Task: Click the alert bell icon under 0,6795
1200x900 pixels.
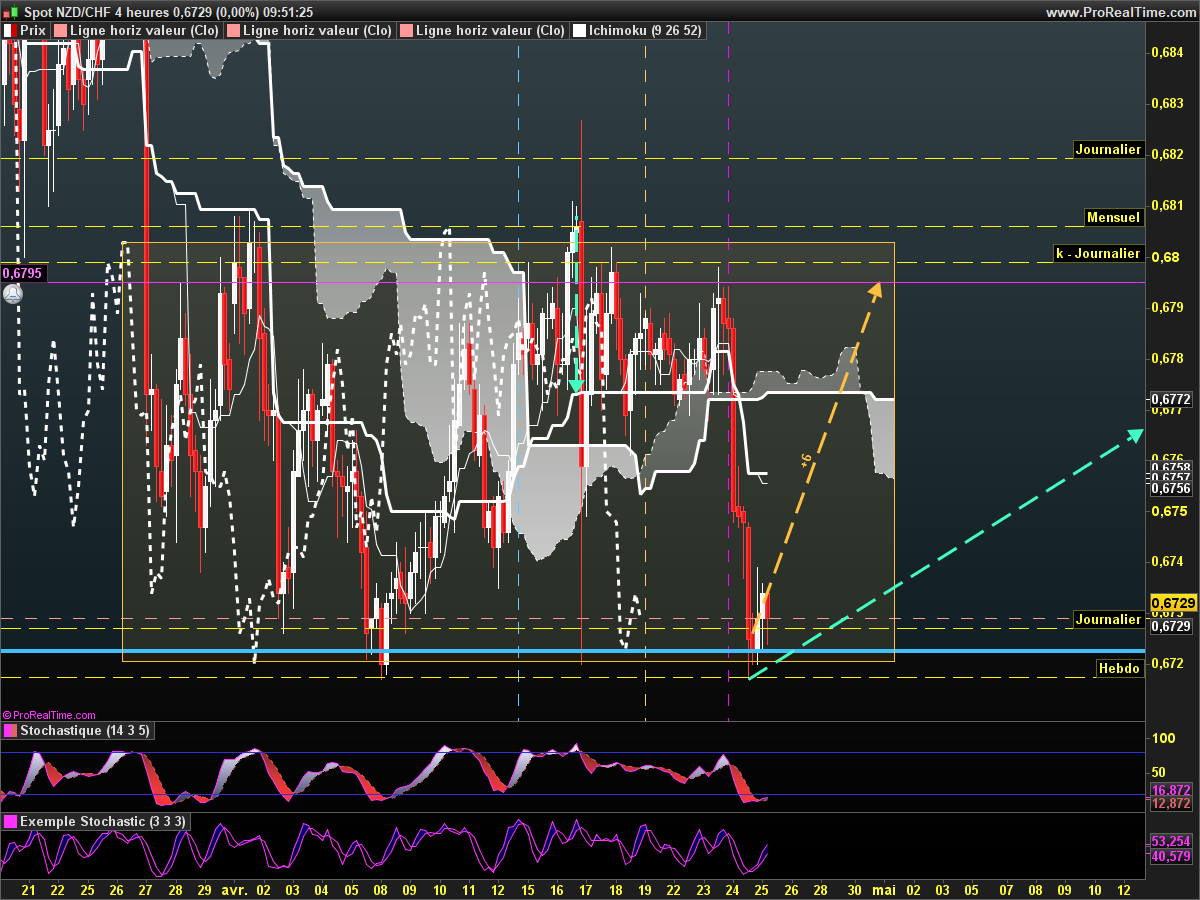Action: [x=12, y=294]
